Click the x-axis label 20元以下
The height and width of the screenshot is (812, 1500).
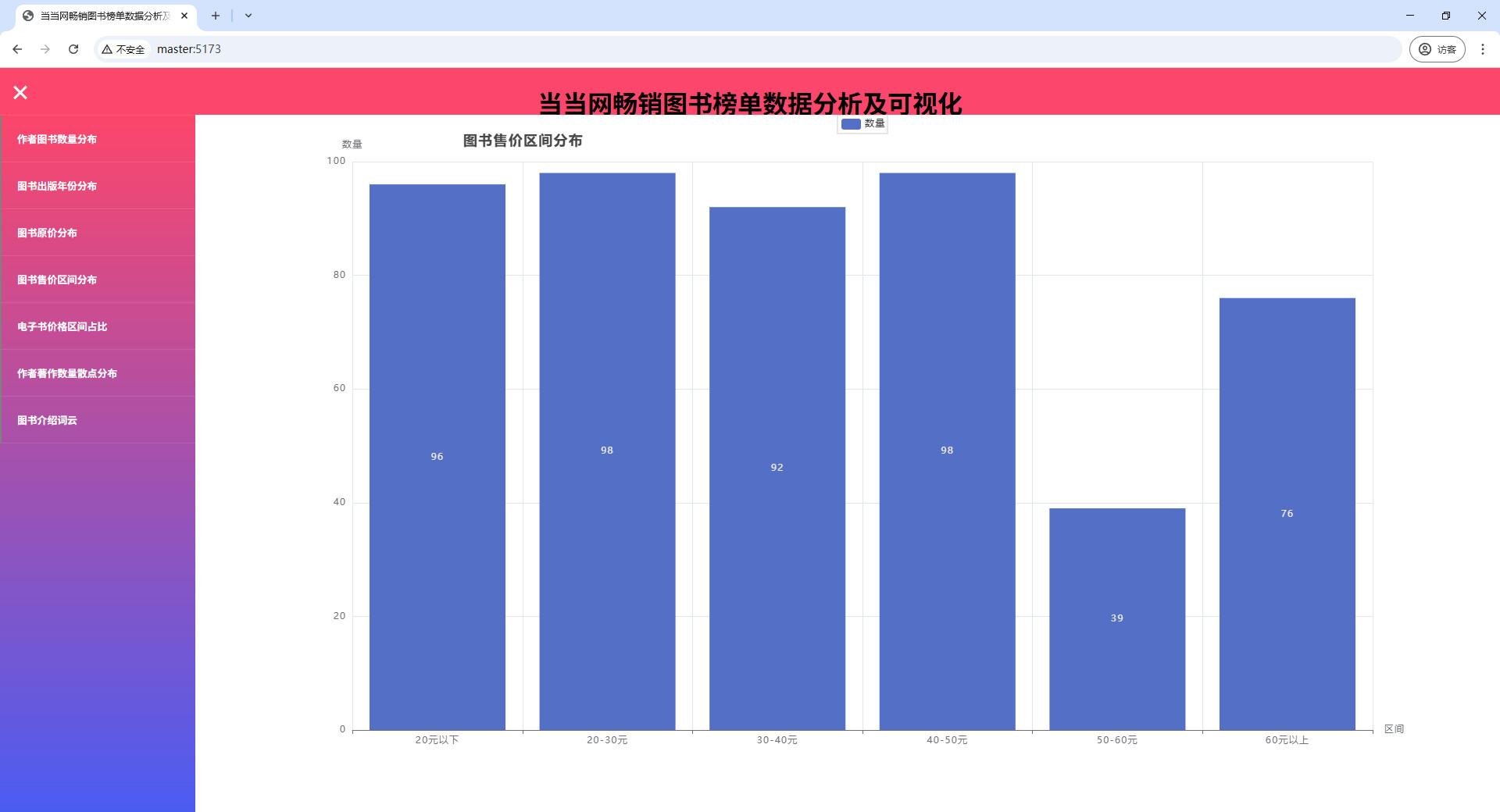[x=437, y=740]
